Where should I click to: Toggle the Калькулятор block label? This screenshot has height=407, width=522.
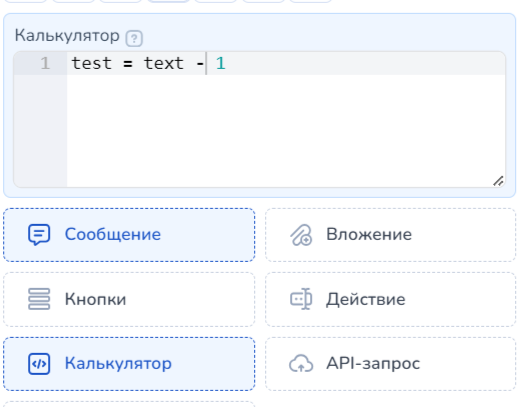[x=118, y=363]
